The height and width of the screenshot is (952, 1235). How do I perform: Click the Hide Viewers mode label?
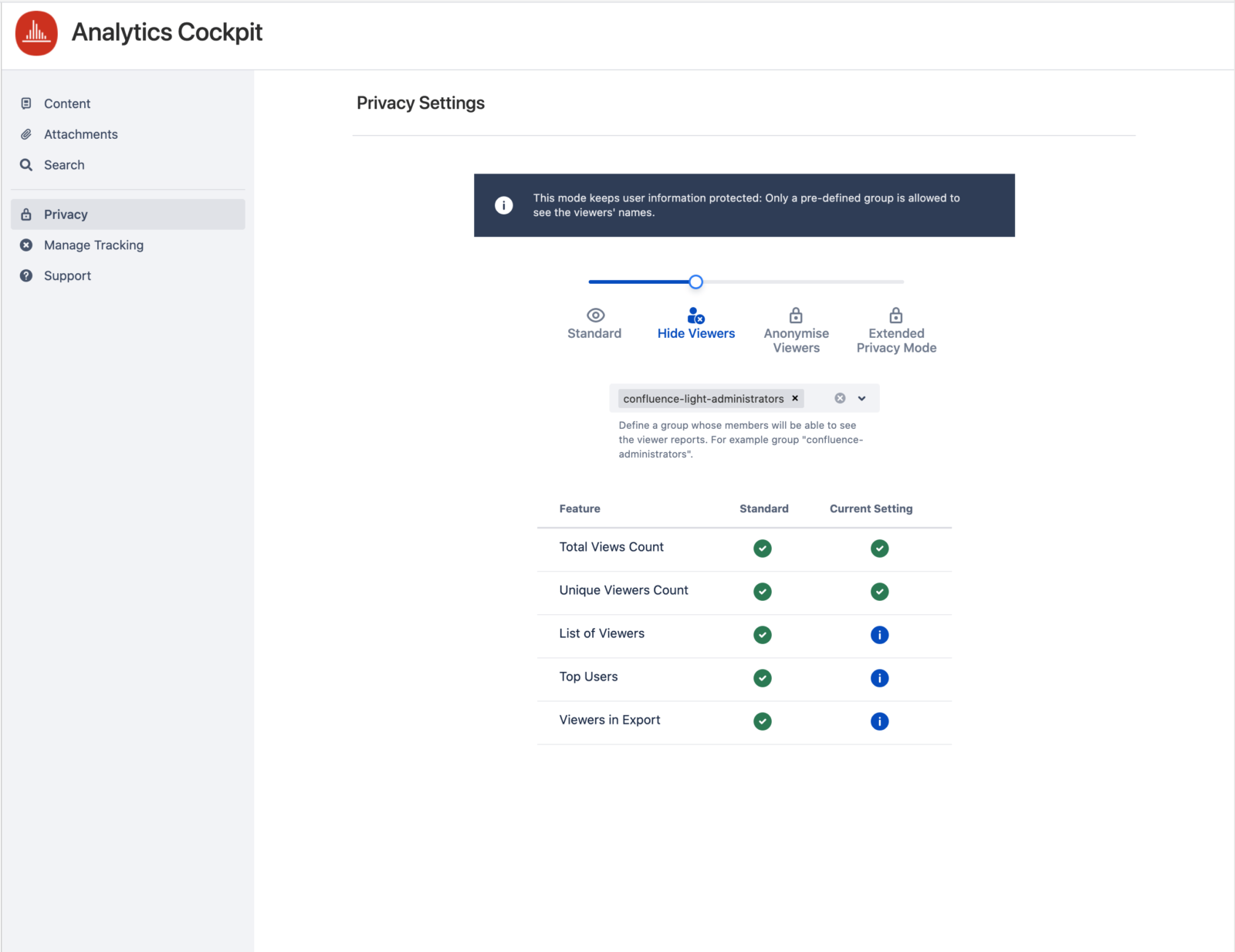click(695, 333)
